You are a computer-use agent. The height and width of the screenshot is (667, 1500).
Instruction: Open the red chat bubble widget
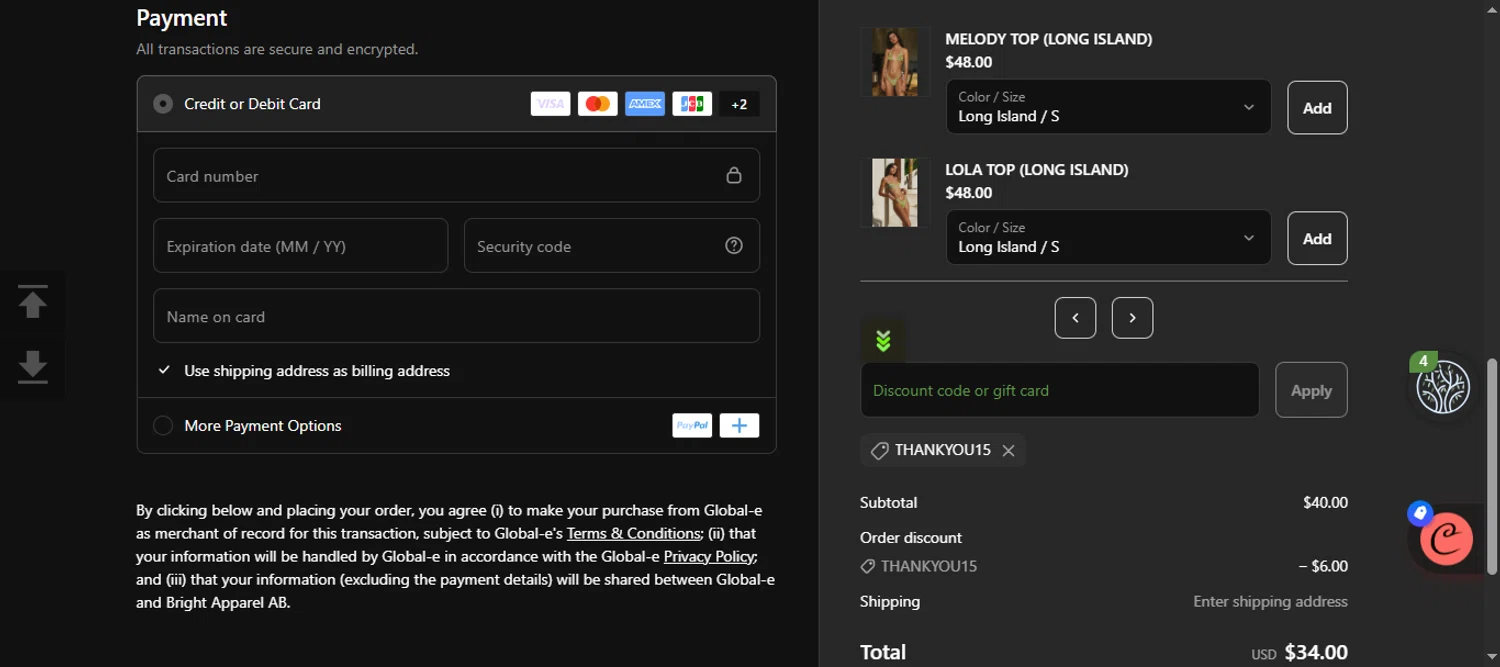point(1446,539)
